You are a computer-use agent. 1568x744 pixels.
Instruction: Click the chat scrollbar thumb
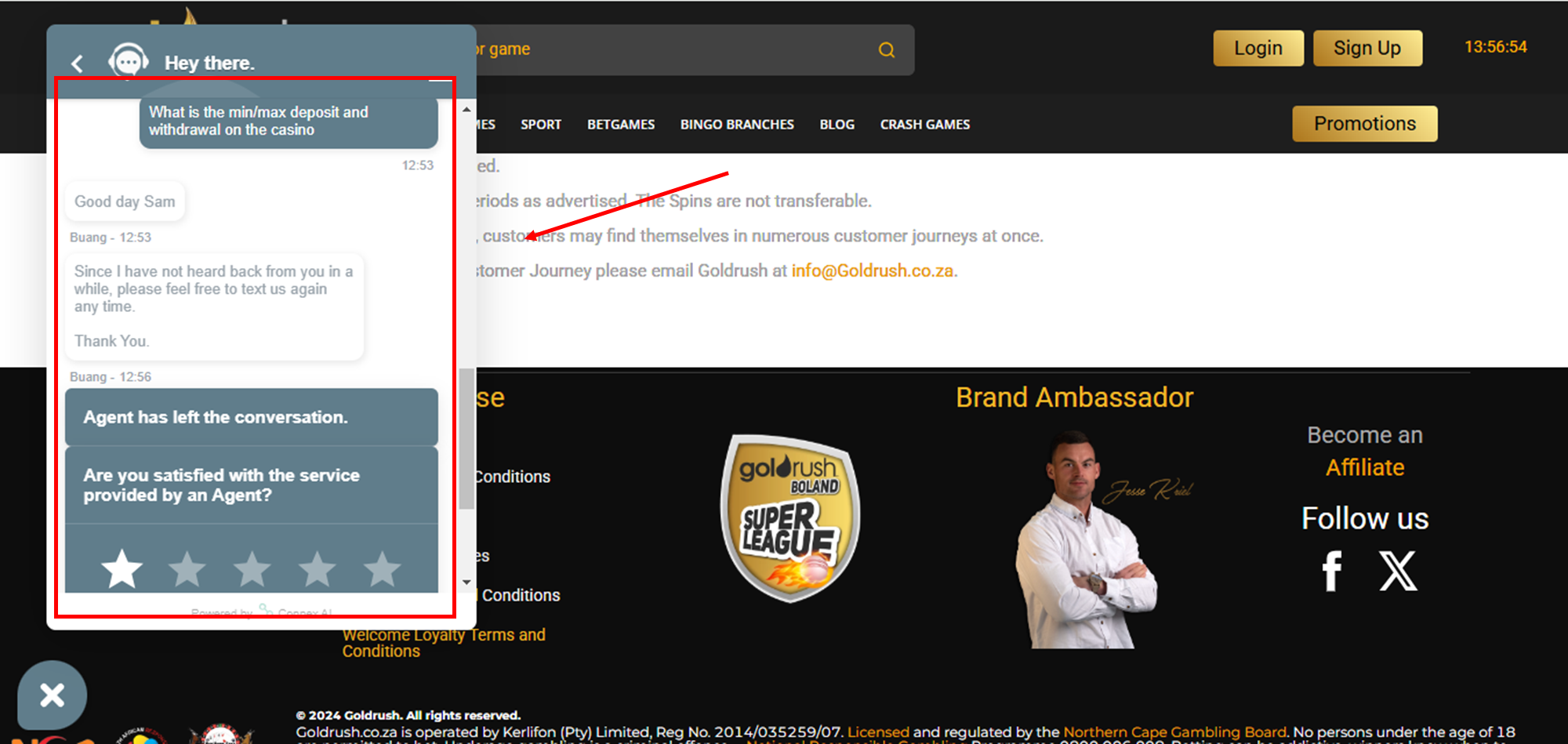click(466, 439)
